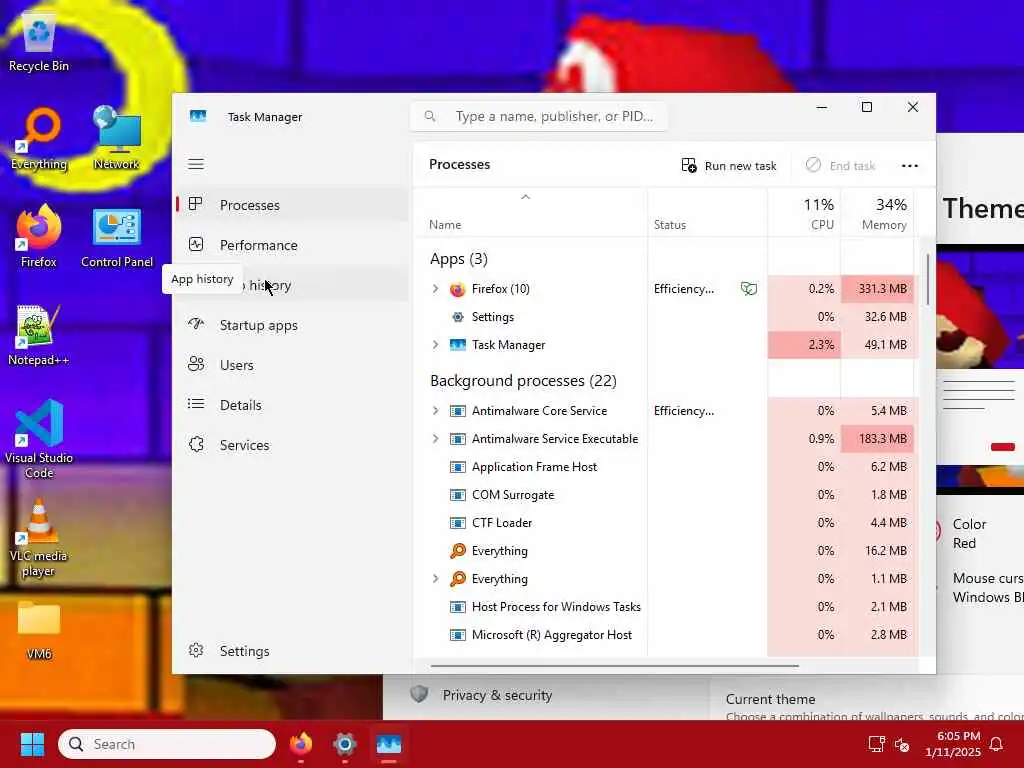Screen dimensions: 1024x768
Task: Select Microsoft (R) Aggregator Host process
Action: pyautogui.click(x=665, y=635)
